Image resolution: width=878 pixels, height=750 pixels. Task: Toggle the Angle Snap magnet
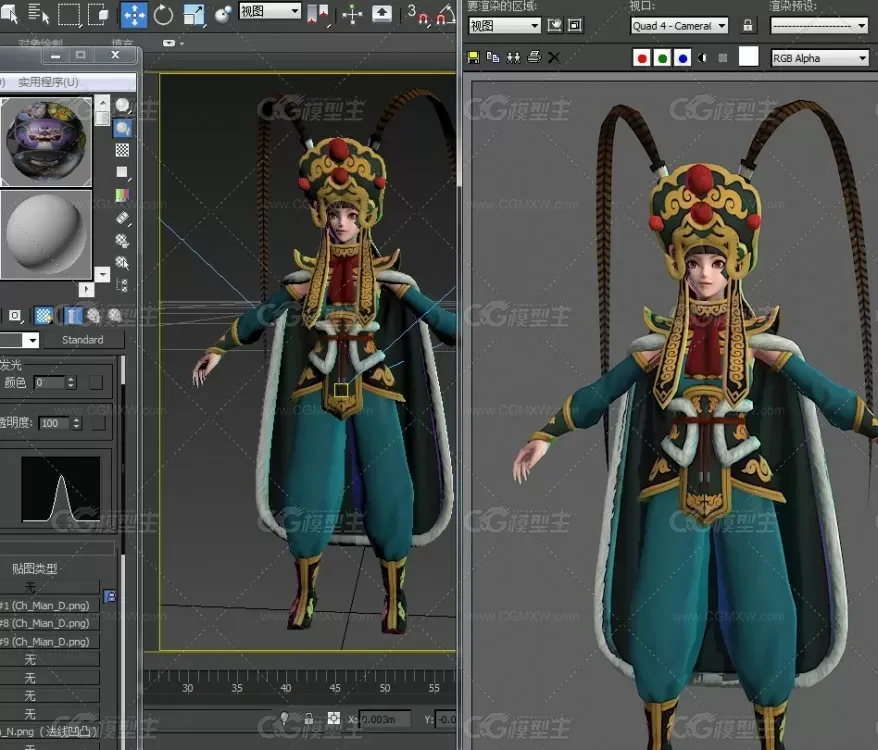[445, 14]
